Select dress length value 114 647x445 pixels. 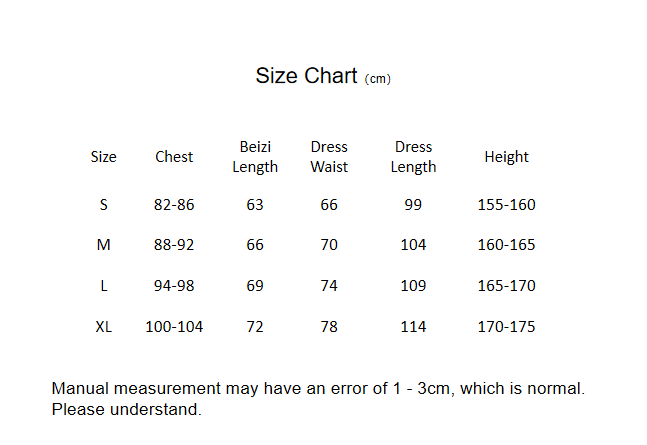click(x=413, y=327)
